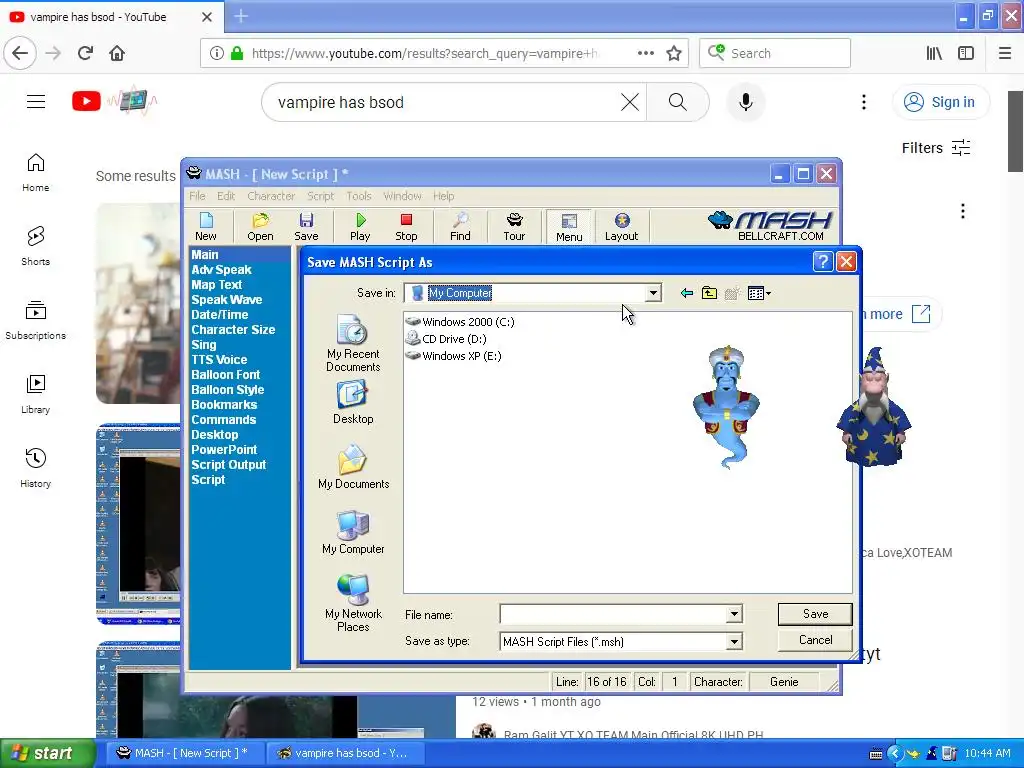Click the voice search microphone icon
This screenshot has height=768, width=1024.
click(746, 102)
